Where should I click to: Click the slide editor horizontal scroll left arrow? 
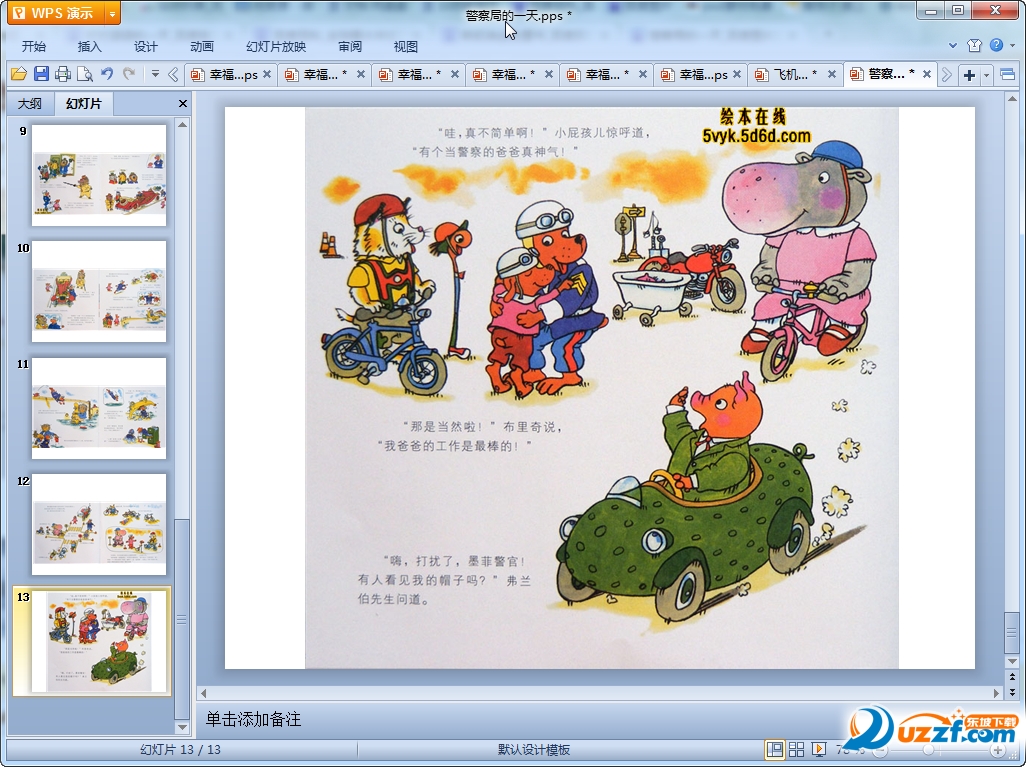click(x=203, y=692)
